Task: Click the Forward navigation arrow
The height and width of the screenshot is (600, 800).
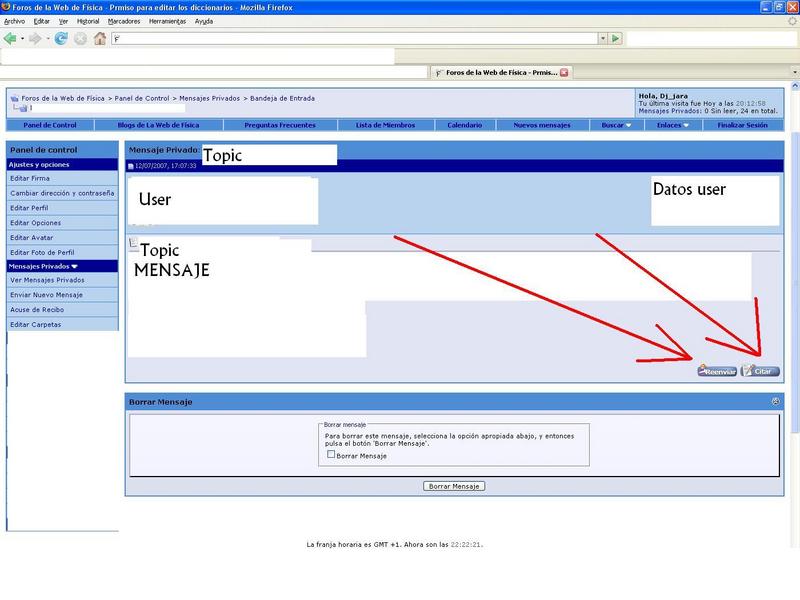Action: (35, 38)
